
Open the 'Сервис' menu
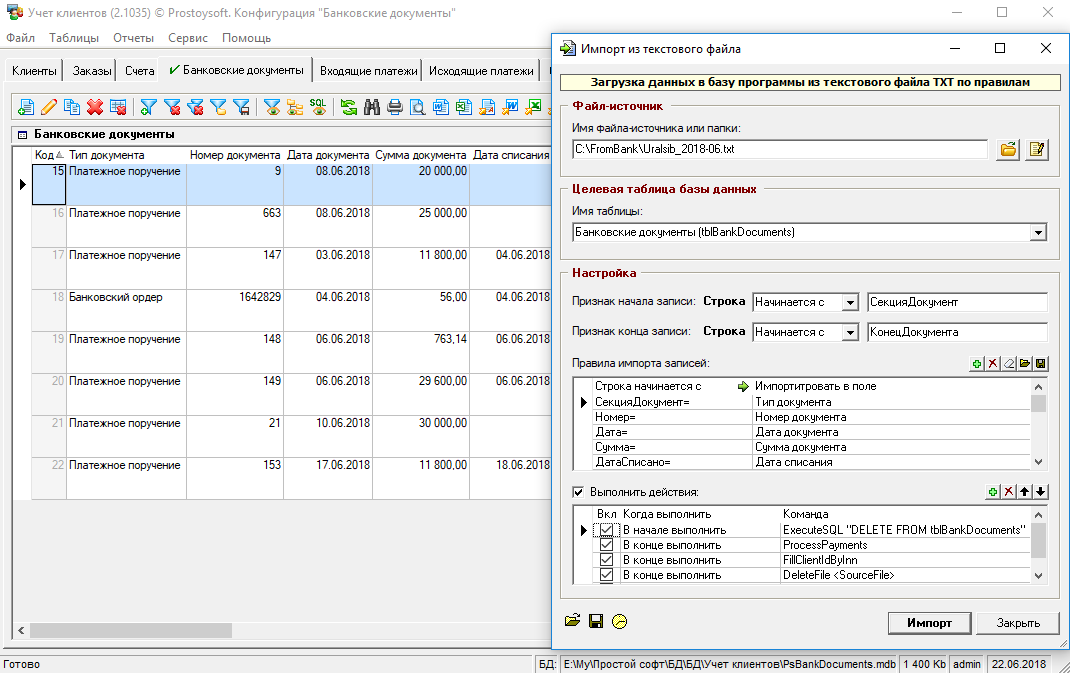(x=188, y=38)
